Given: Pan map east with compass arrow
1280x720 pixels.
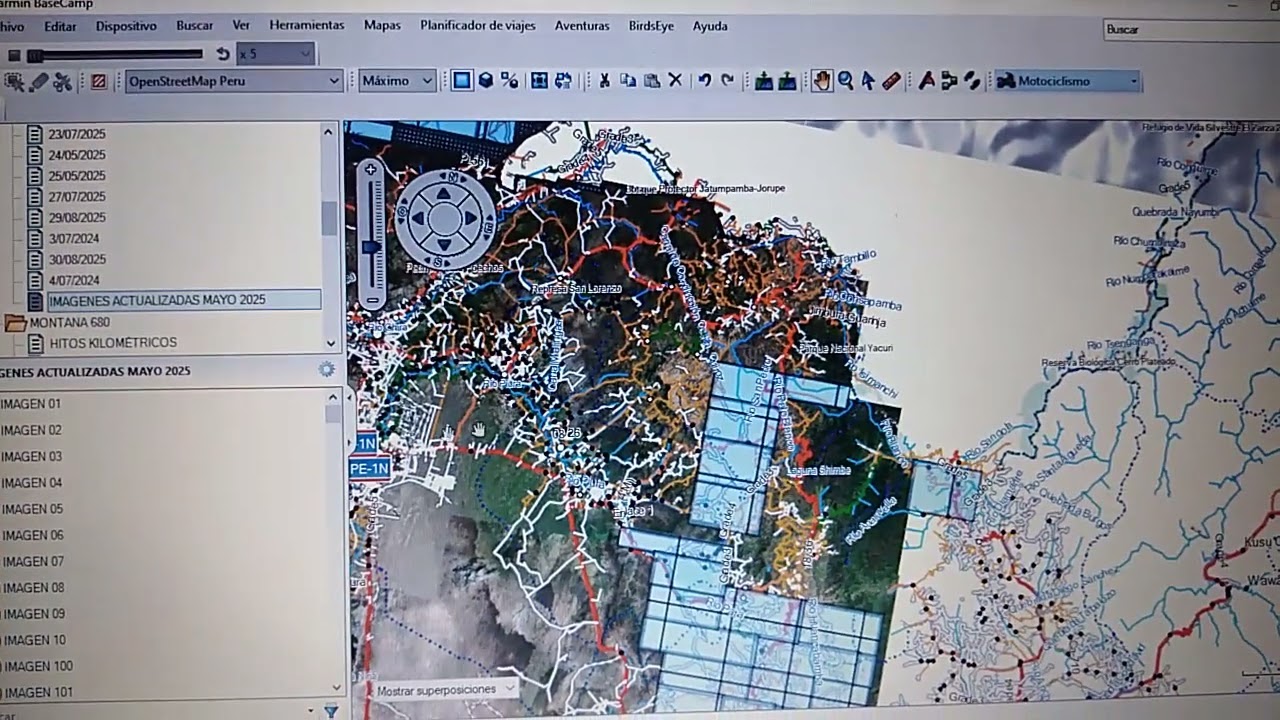Looking at the screenshot, I should coord(472,218).
